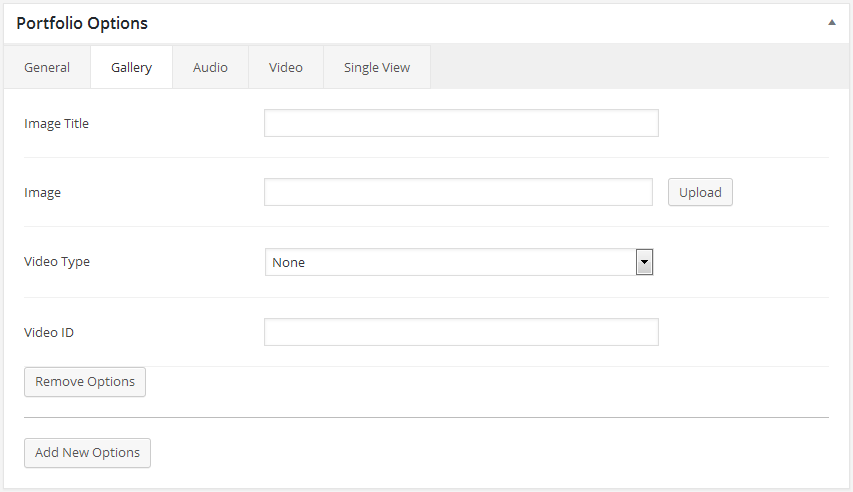Click the Video Type dropdown arrow
The height and width of the screenshot is (492, 853).
[644, 262]
